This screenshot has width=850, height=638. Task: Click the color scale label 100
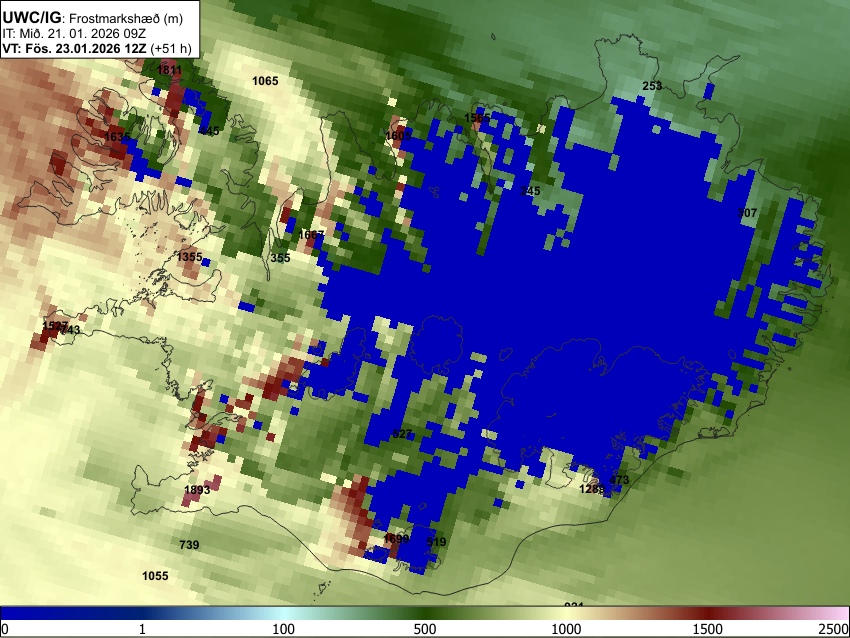pos(284,629)
